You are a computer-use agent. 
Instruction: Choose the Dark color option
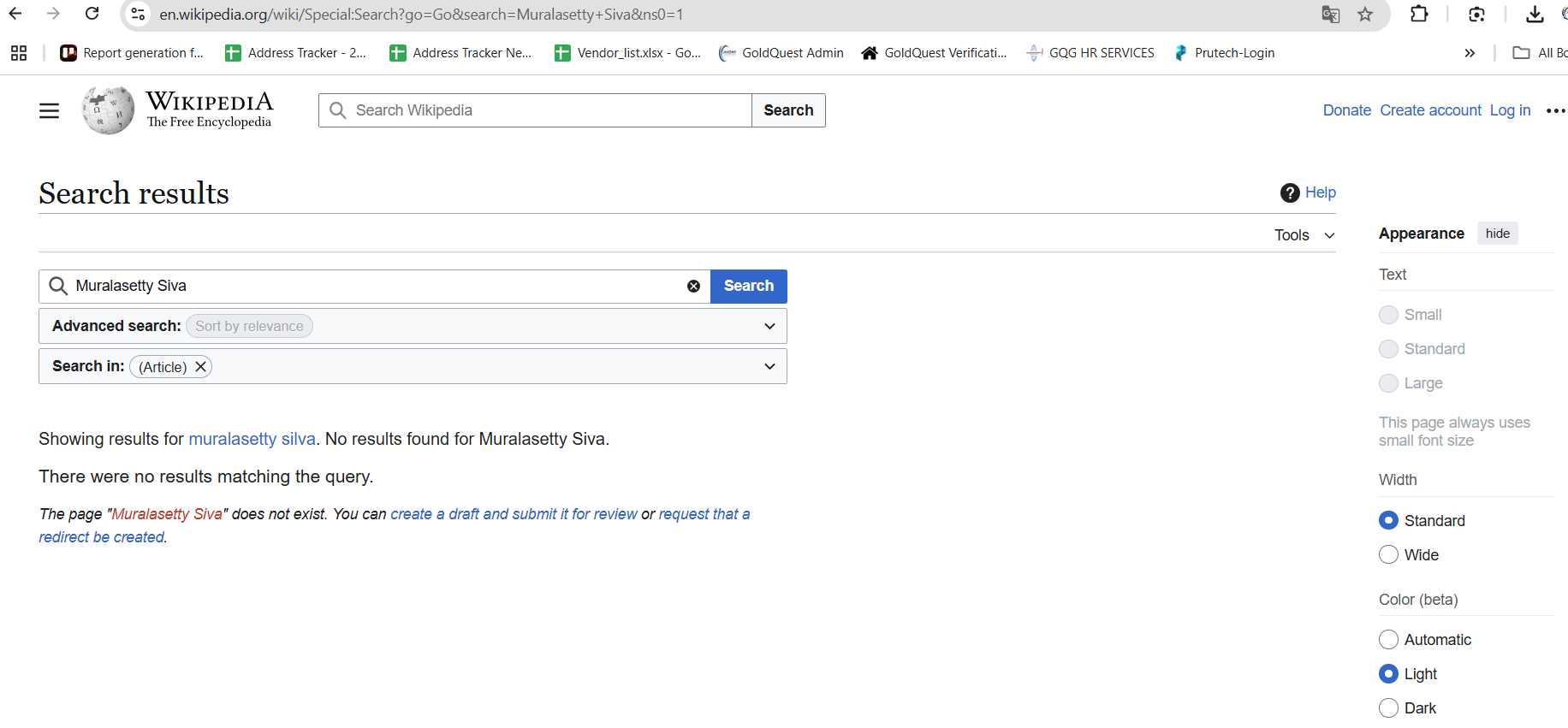[x=1388, y=708]
